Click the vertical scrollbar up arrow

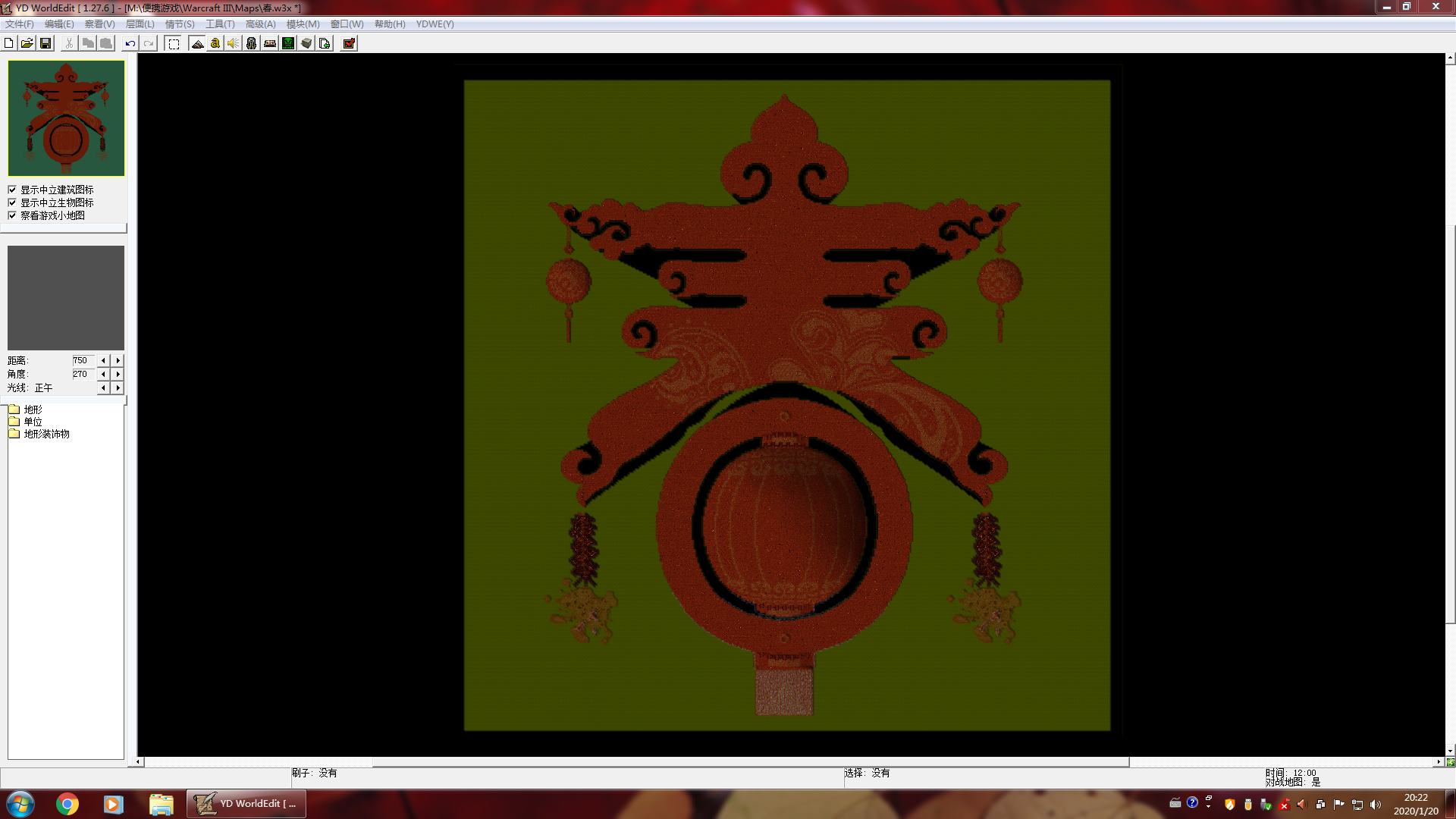click(x=1450, y=58)
